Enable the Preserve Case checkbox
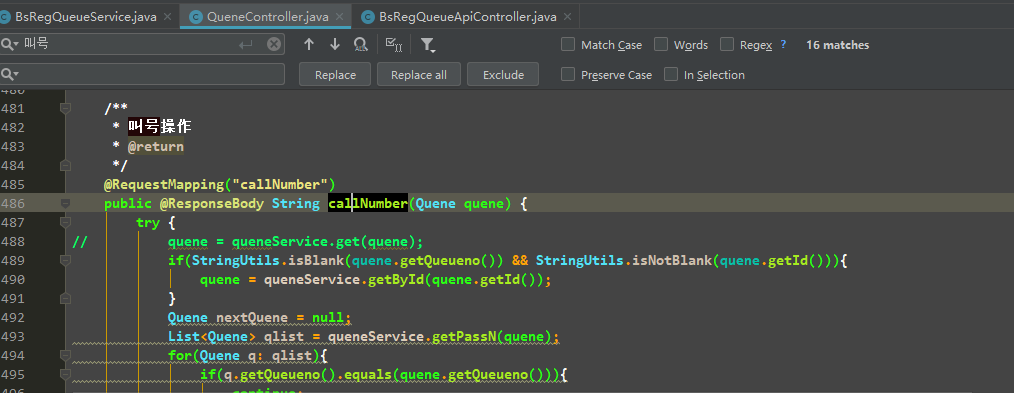This screenshot has width=1014, height=393. [568, 74]
